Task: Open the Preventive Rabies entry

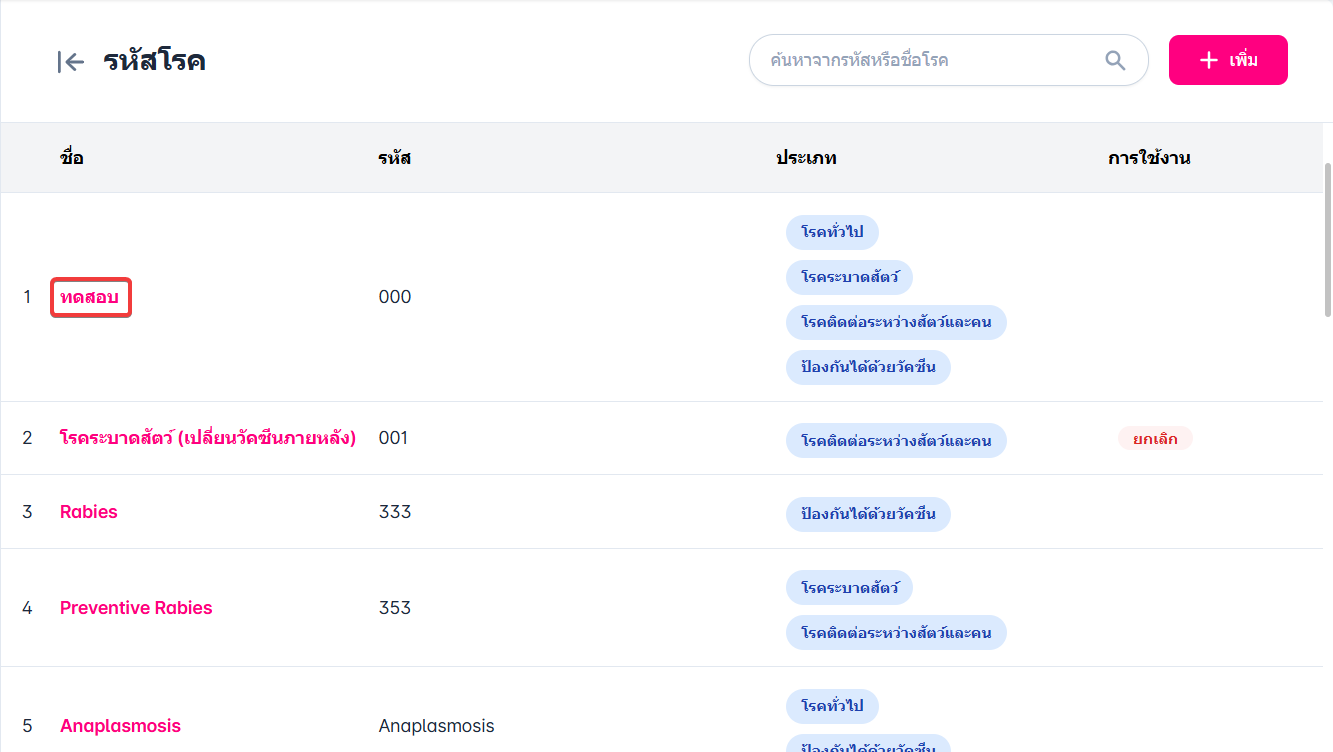Action: [x=136, y=608]
